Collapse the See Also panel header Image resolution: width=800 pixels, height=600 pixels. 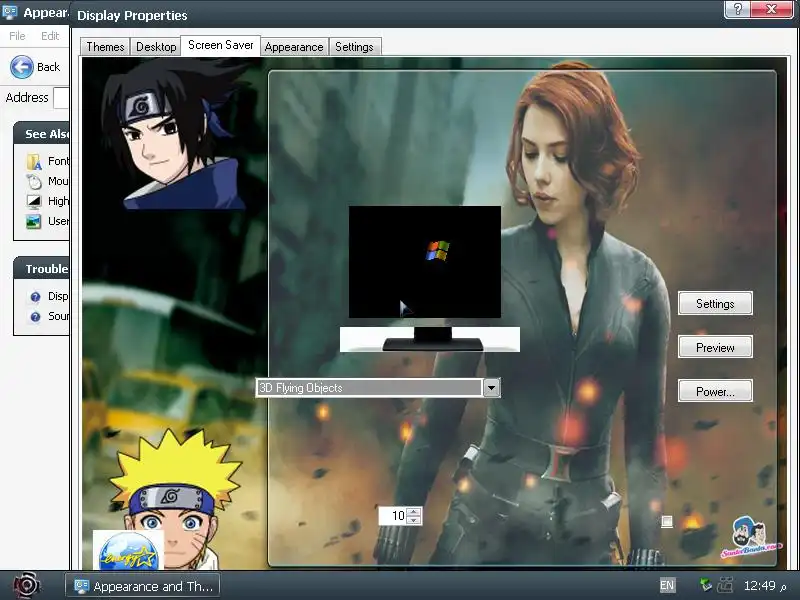41,134
